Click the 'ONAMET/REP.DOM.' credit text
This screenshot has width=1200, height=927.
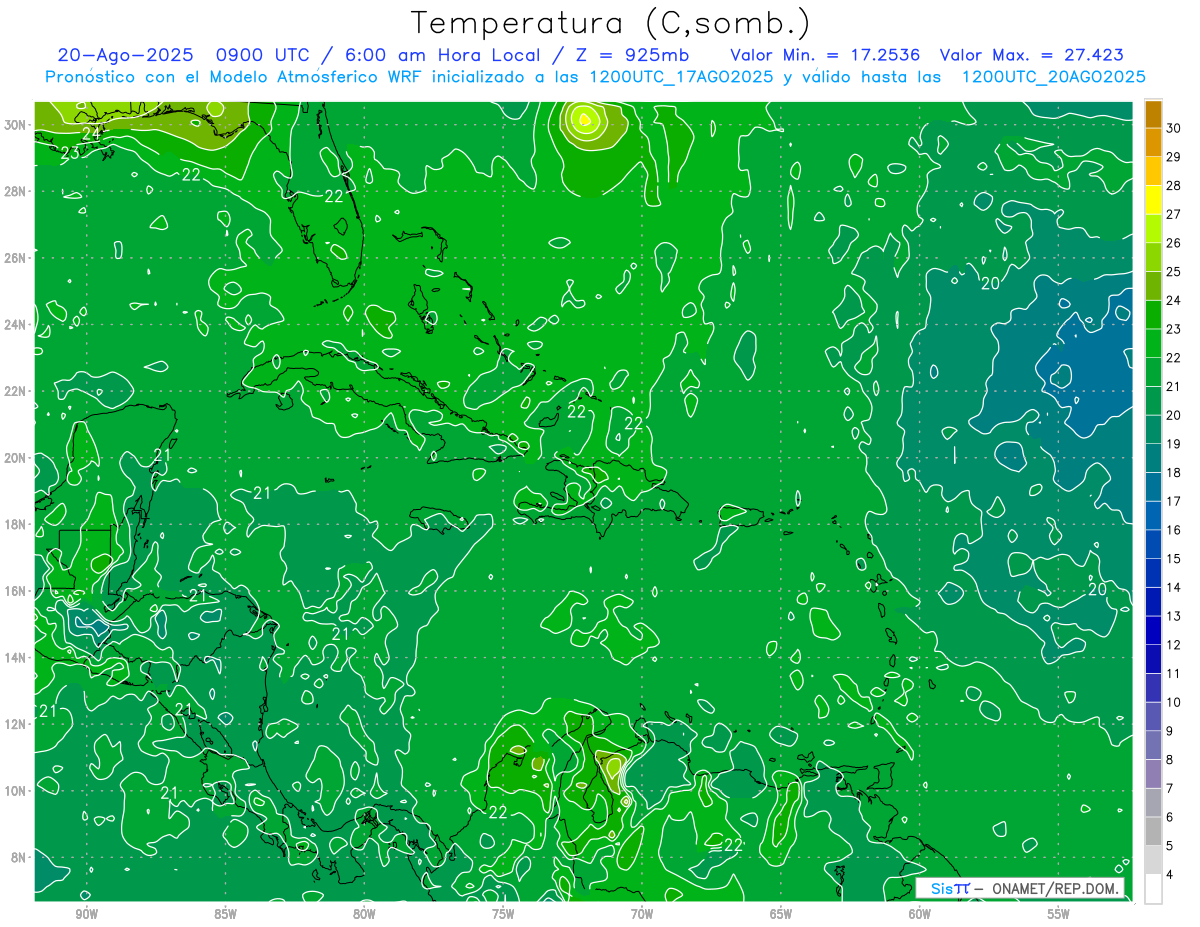pos(1056,888)
